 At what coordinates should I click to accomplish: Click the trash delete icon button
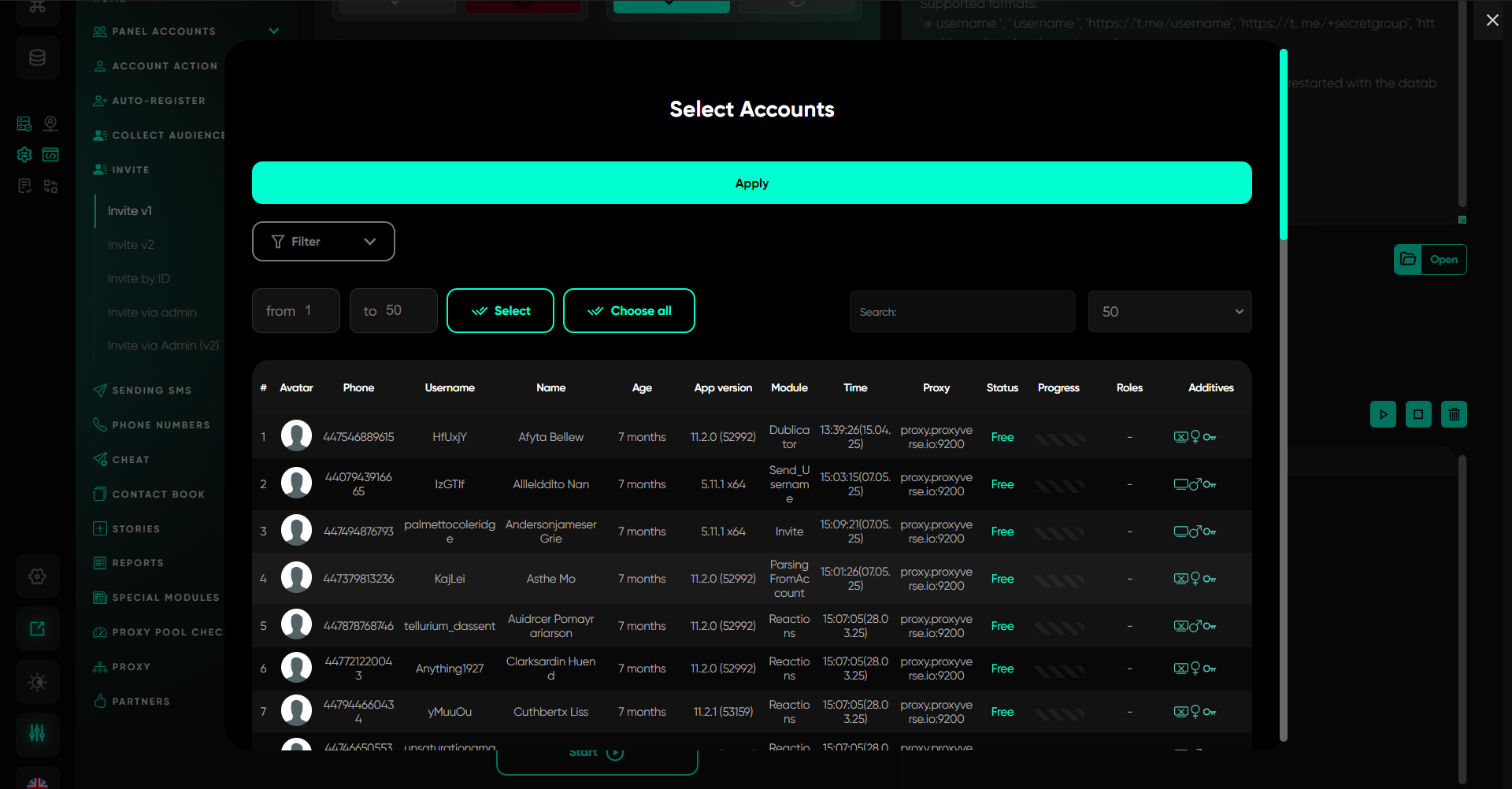click(1454, 414)
